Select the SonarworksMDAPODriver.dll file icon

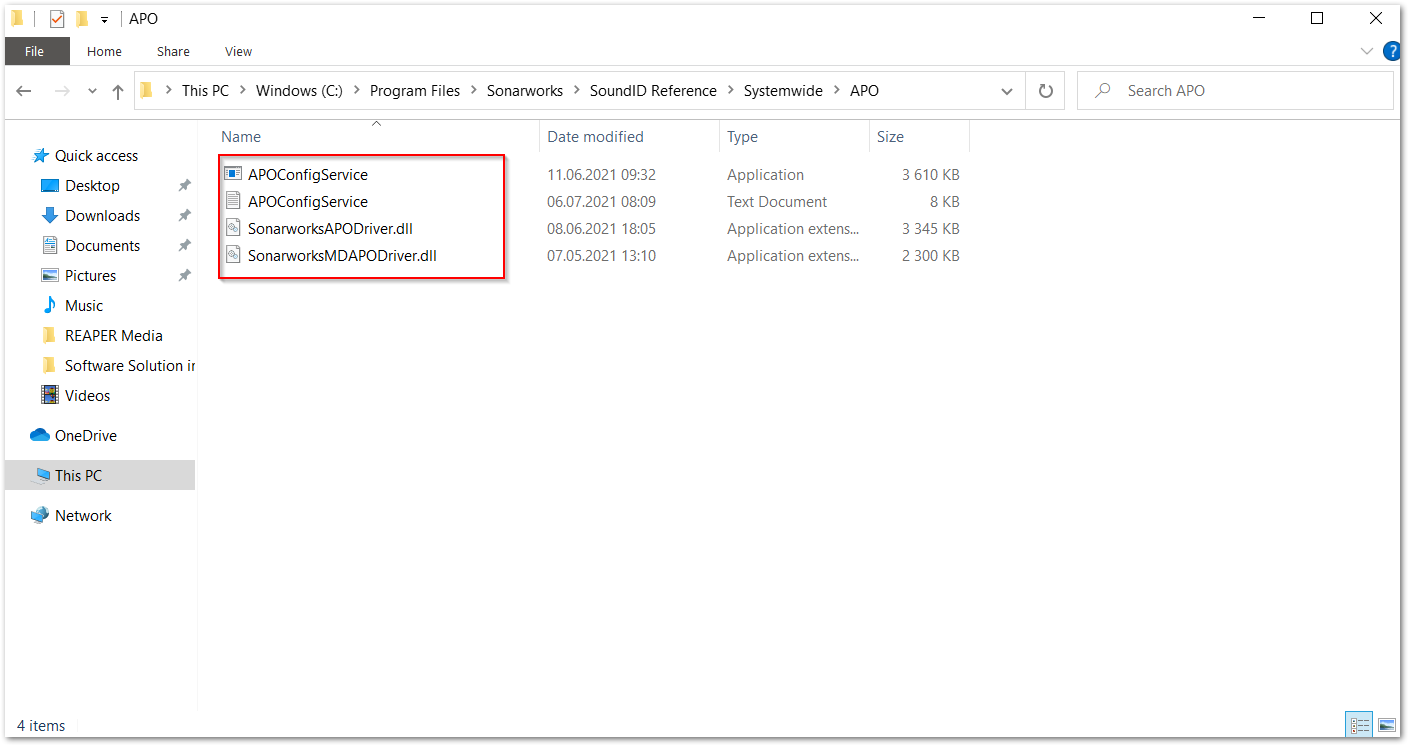coord(233,256)
